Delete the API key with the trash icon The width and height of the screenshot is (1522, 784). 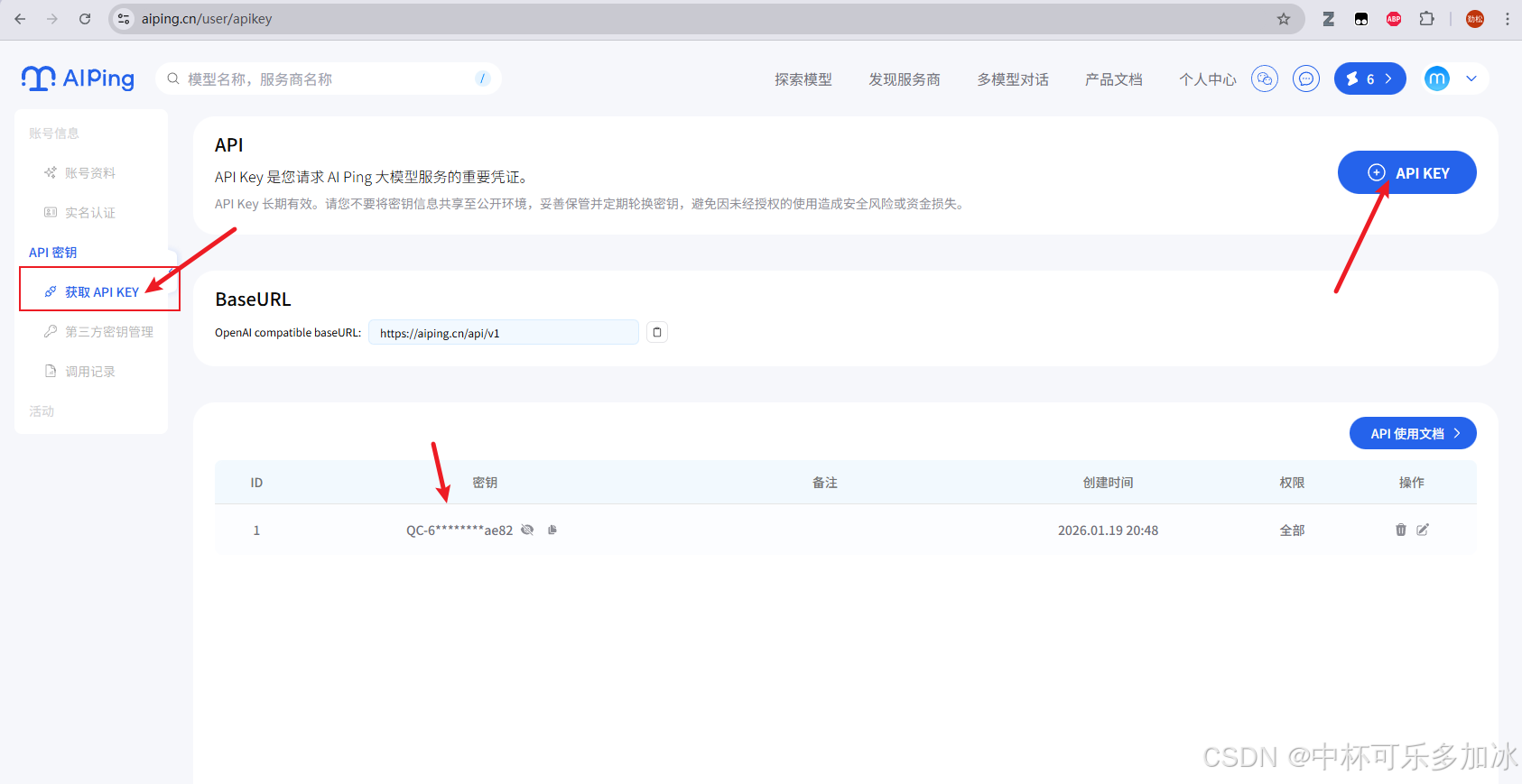tap(1401, 530)
